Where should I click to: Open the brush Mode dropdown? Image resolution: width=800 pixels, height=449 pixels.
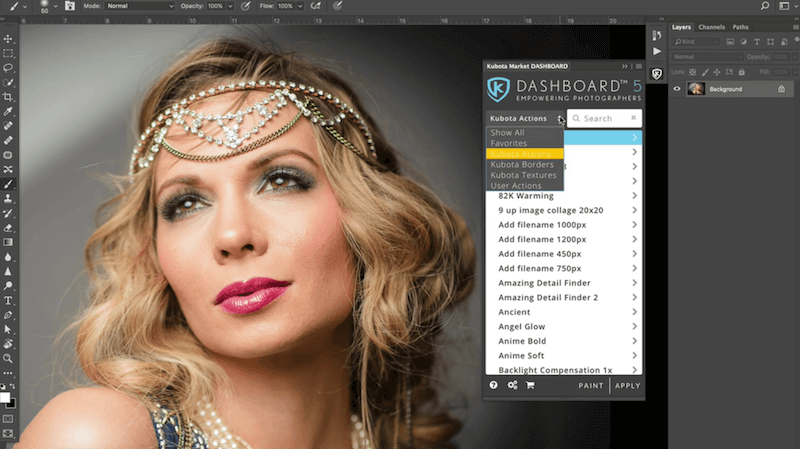click(x=140, y=6)
